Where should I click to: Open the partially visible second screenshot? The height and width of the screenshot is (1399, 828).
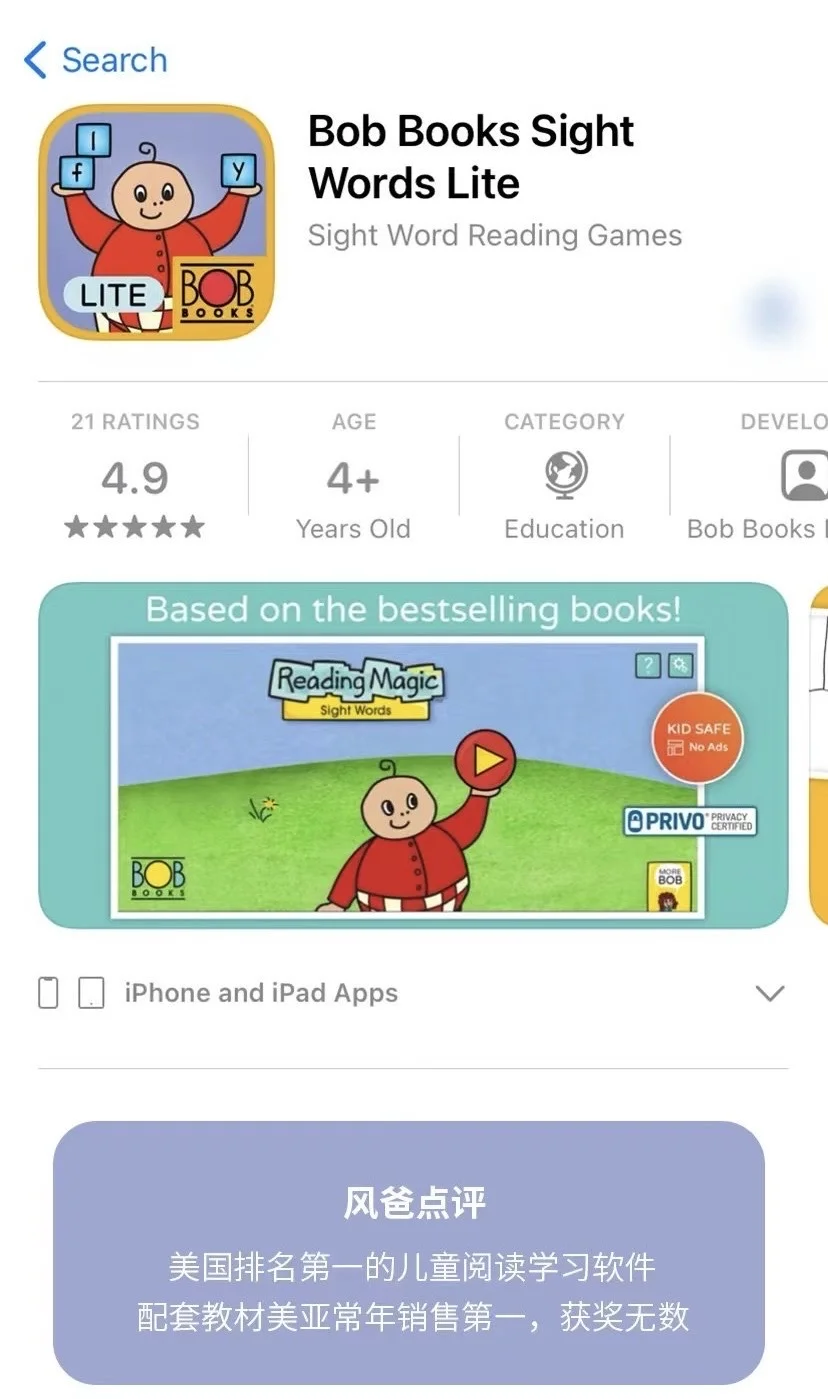point(818,756)
